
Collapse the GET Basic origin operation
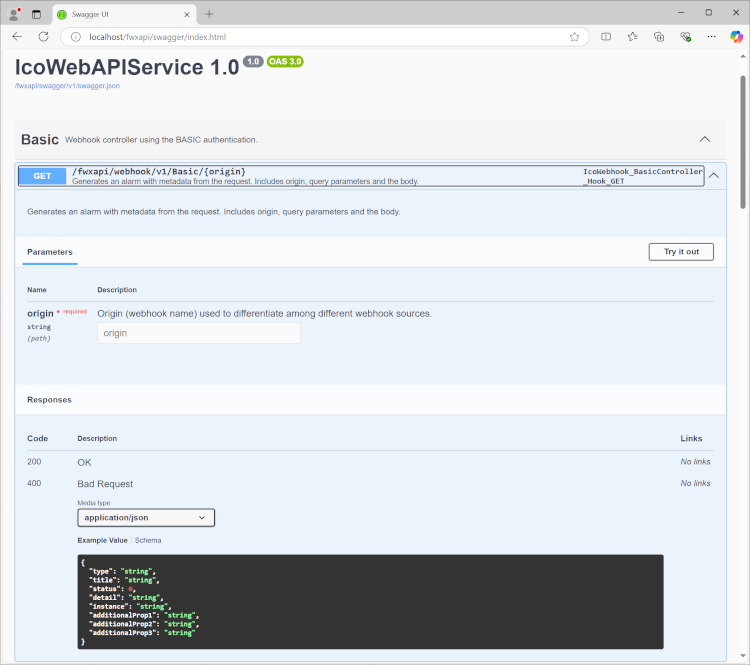(714, 176)
